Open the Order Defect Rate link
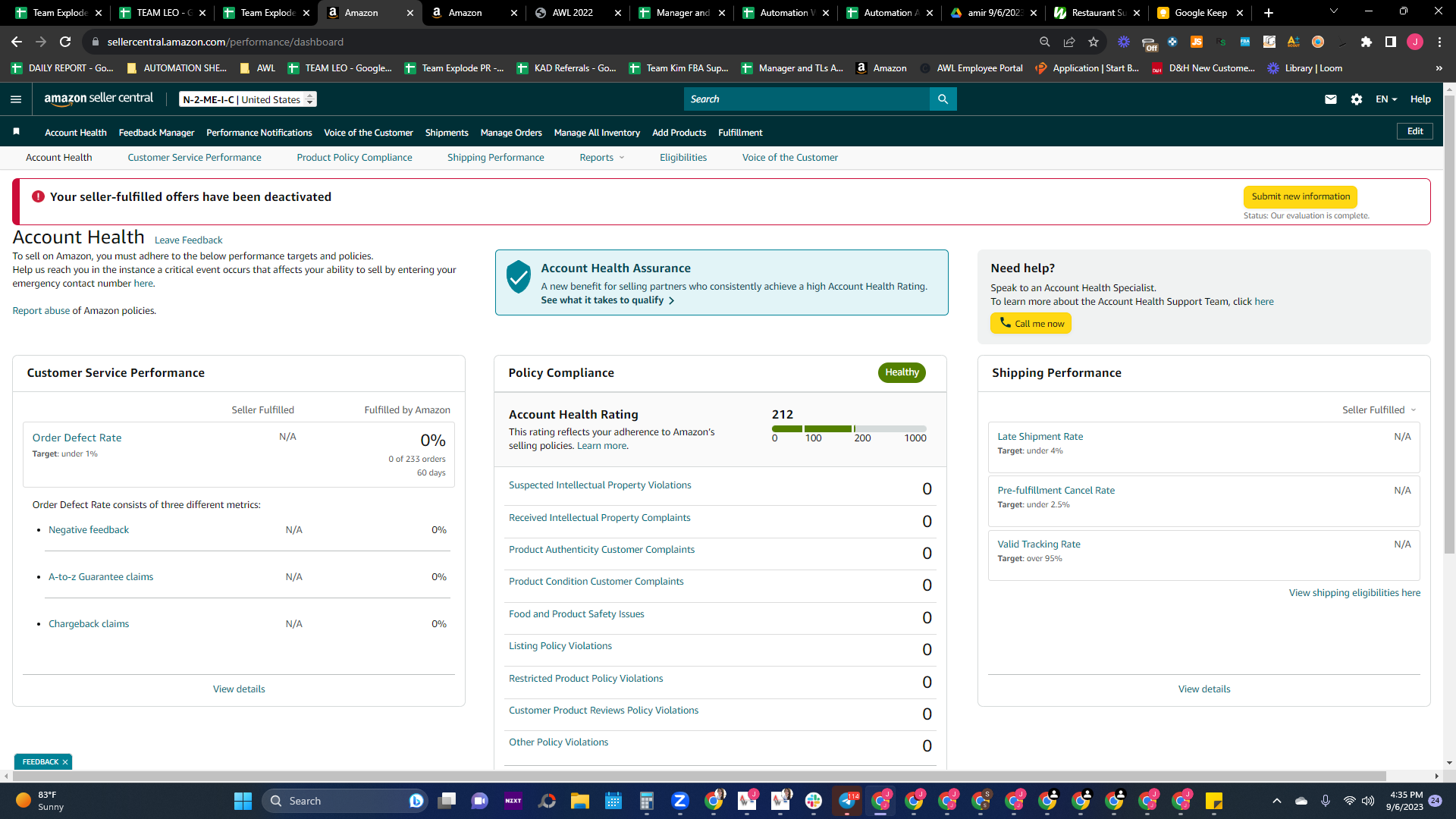This screenshot has height=819, width=1456. tap(77, 438)
